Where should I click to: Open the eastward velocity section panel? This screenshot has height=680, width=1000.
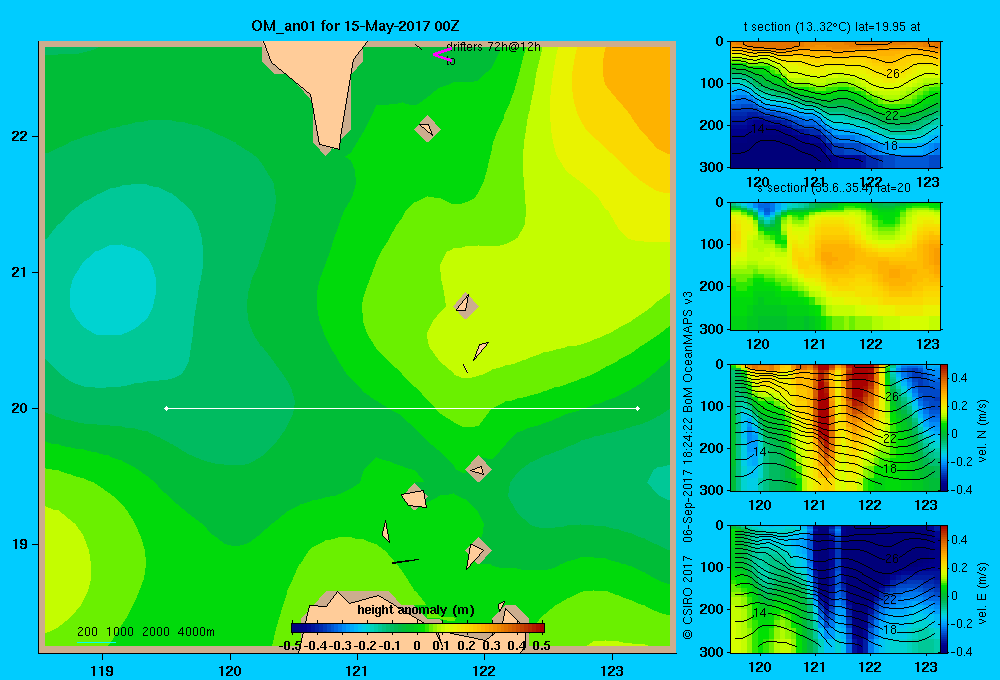coord(835,589)
